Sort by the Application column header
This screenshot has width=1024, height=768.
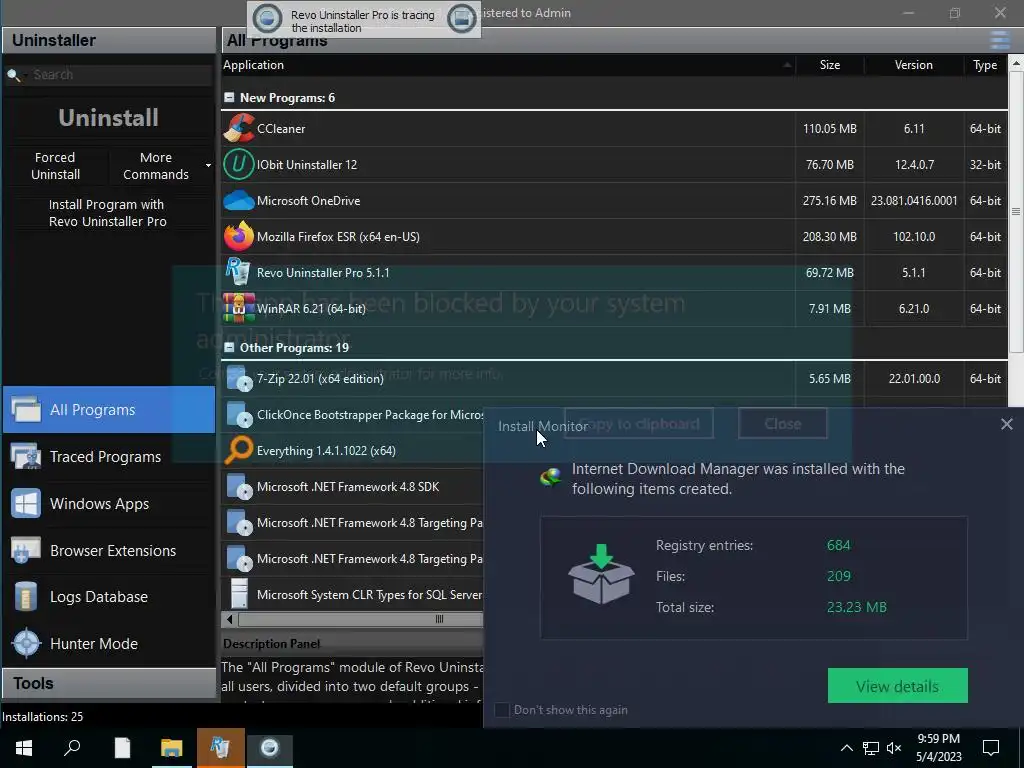508,65
